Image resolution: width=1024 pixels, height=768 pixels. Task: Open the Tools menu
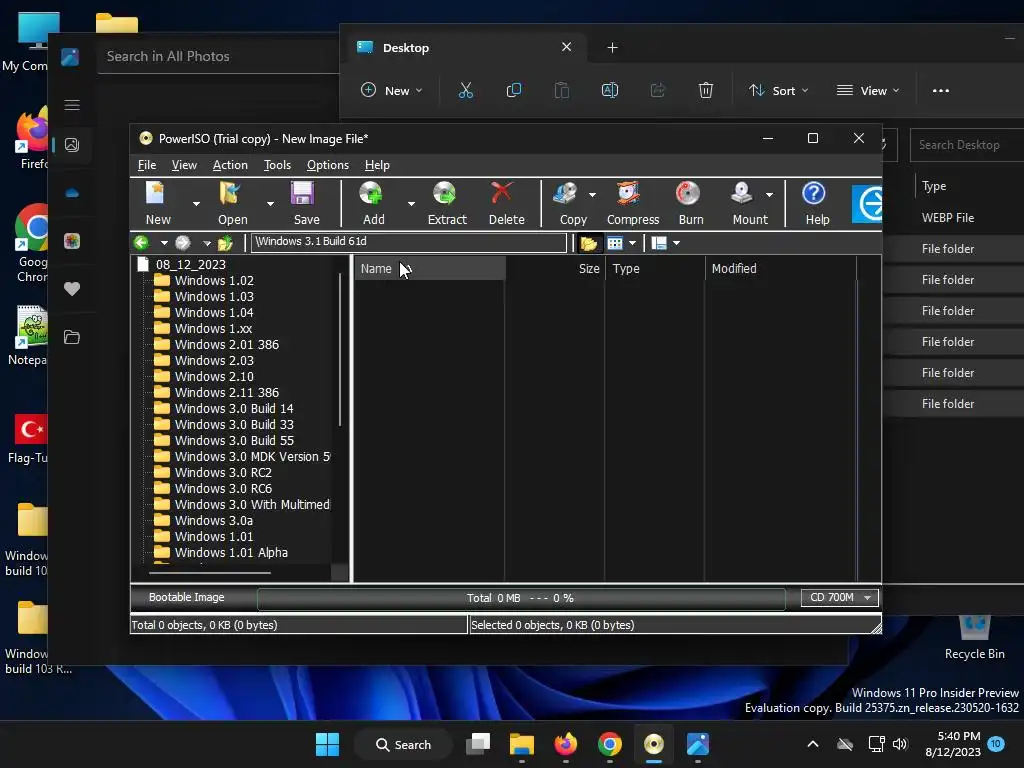pyautogui.click(x=277, y=165)
